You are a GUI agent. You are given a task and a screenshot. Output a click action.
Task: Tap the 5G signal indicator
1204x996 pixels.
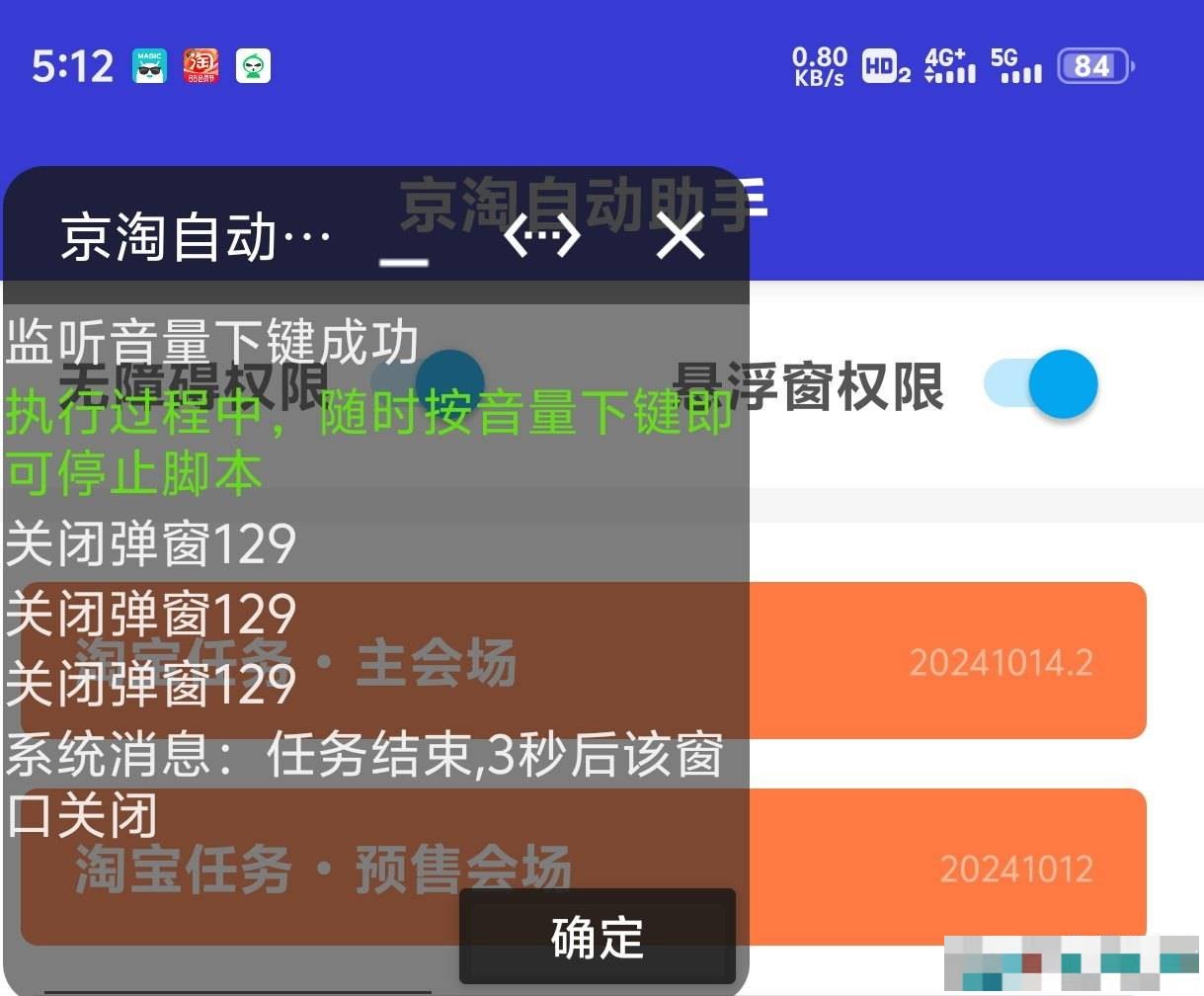click(x=1015, y=66)
